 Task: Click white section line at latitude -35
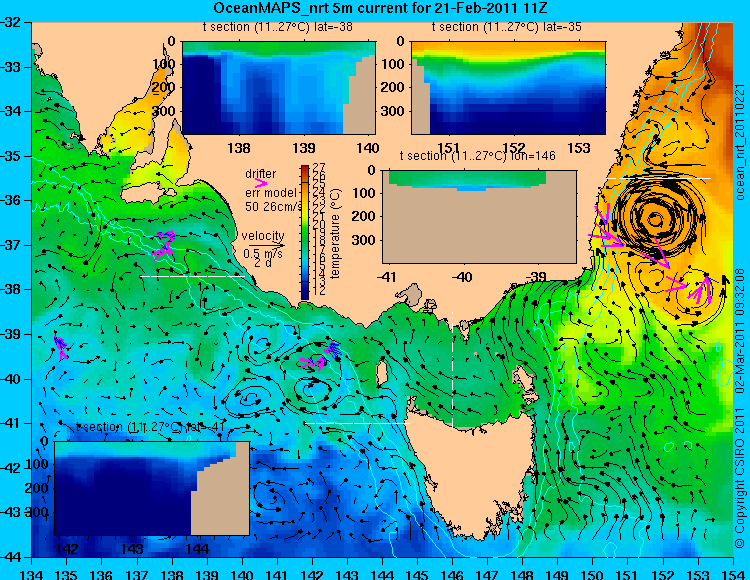pyautogui.click(x=659, y=178)
